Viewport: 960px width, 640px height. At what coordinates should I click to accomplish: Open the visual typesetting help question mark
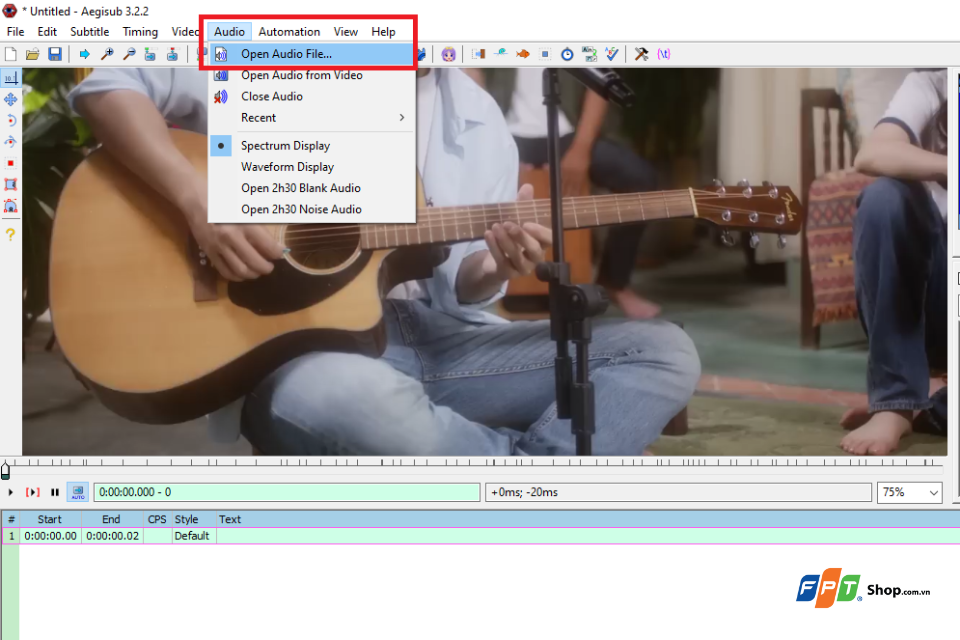(x=10, y=235)
